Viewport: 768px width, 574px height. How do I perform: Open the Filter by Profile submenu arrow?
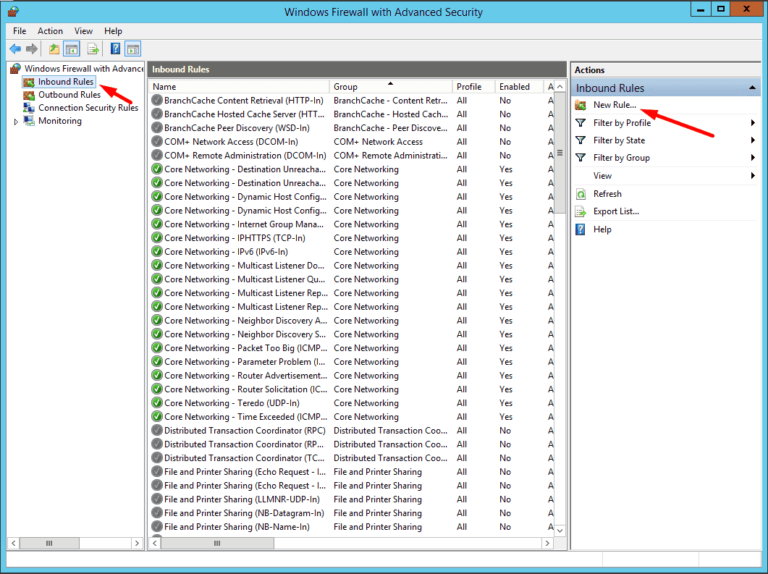click(x=753, y=123)
